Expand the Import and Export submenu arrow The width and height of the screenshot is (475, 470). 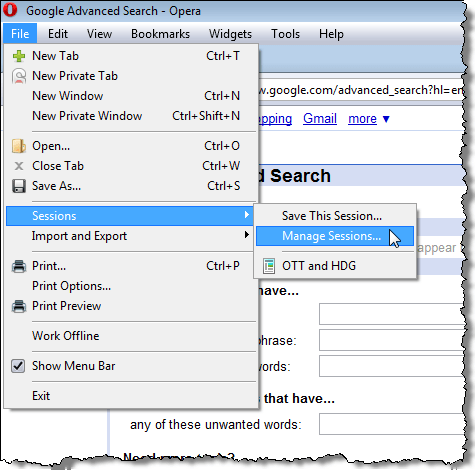point(247,235)
